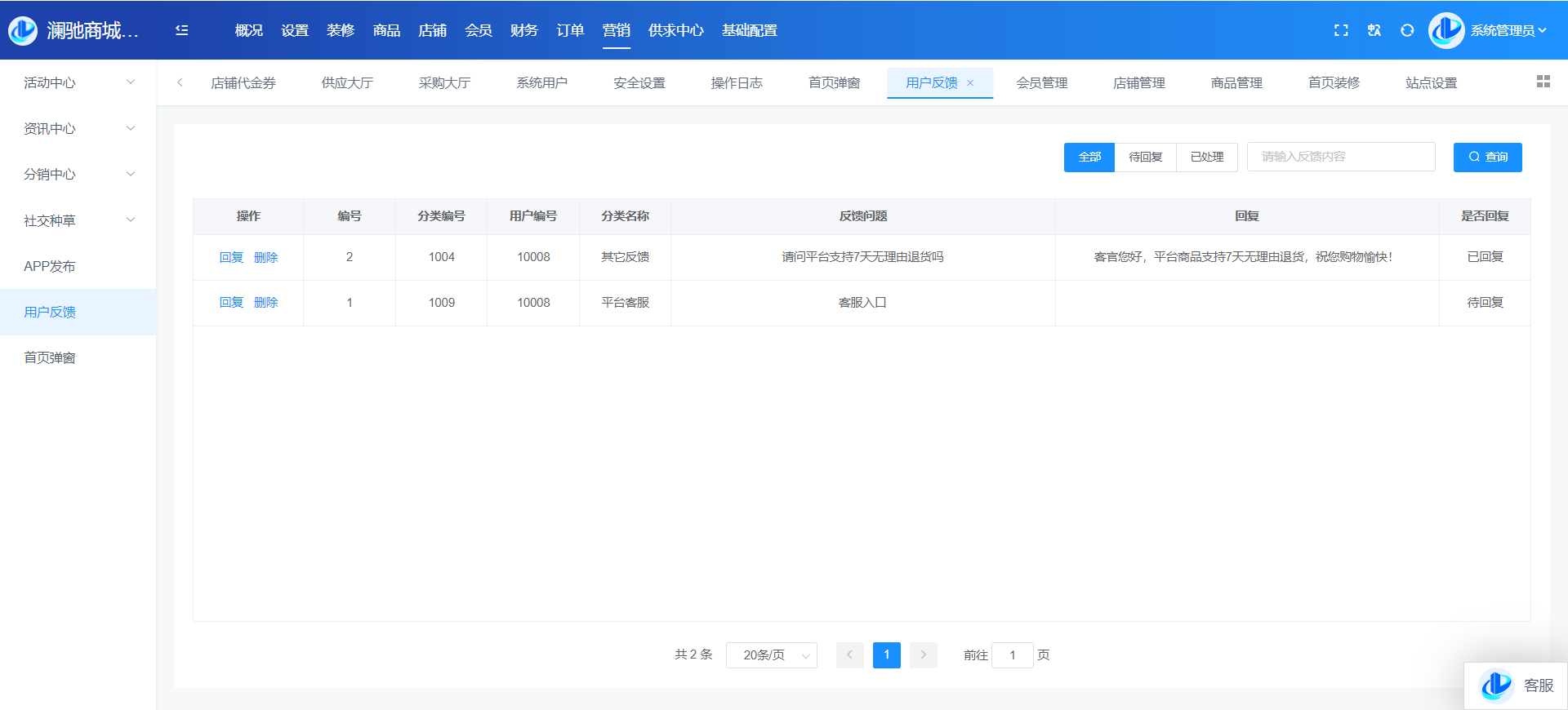Switch to the 订单 top menu
Viewport: 1568px width, 710px height.
(x=570, y=30)
